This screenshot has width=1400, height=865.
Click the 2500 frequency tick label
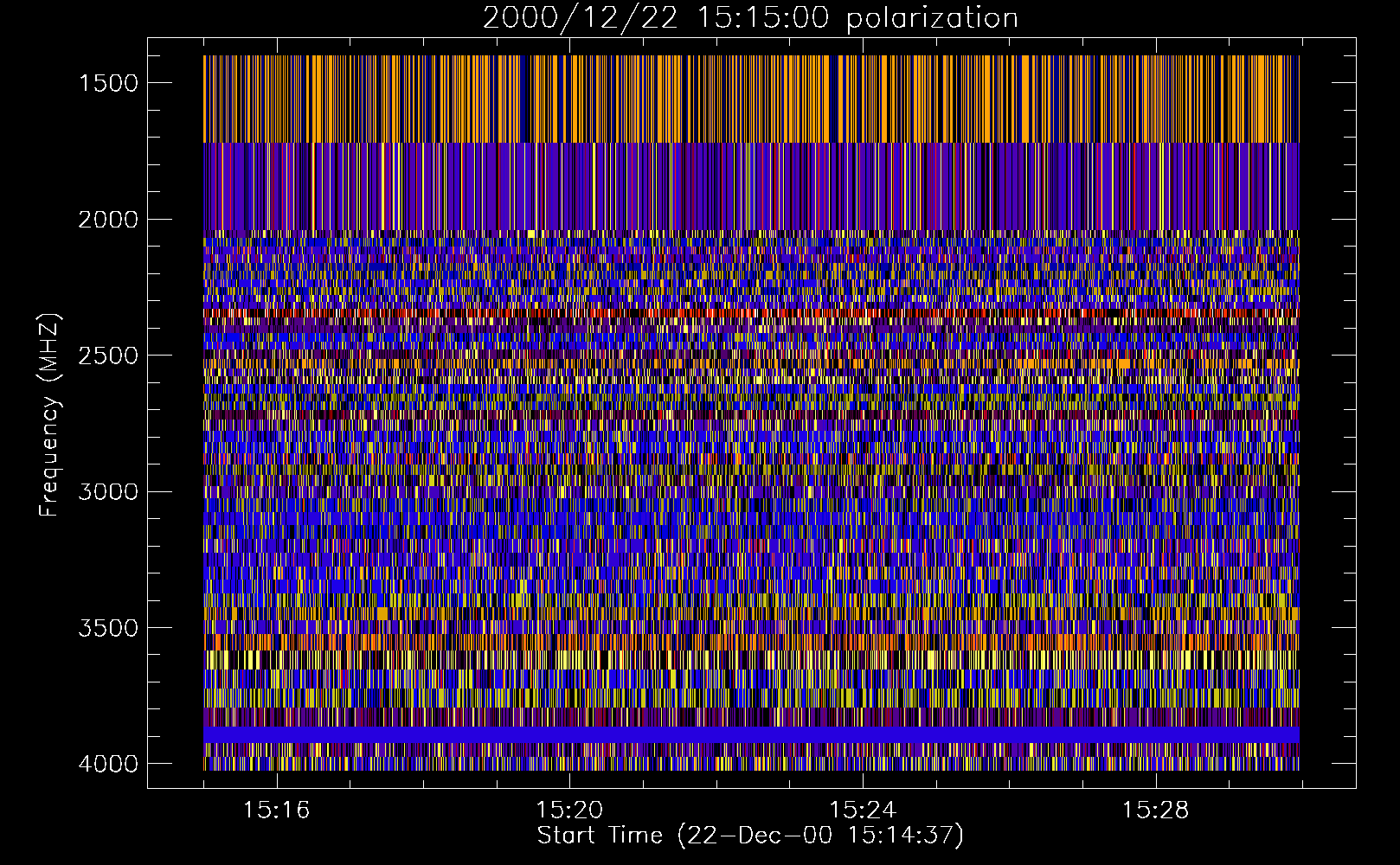pos(108,356)
